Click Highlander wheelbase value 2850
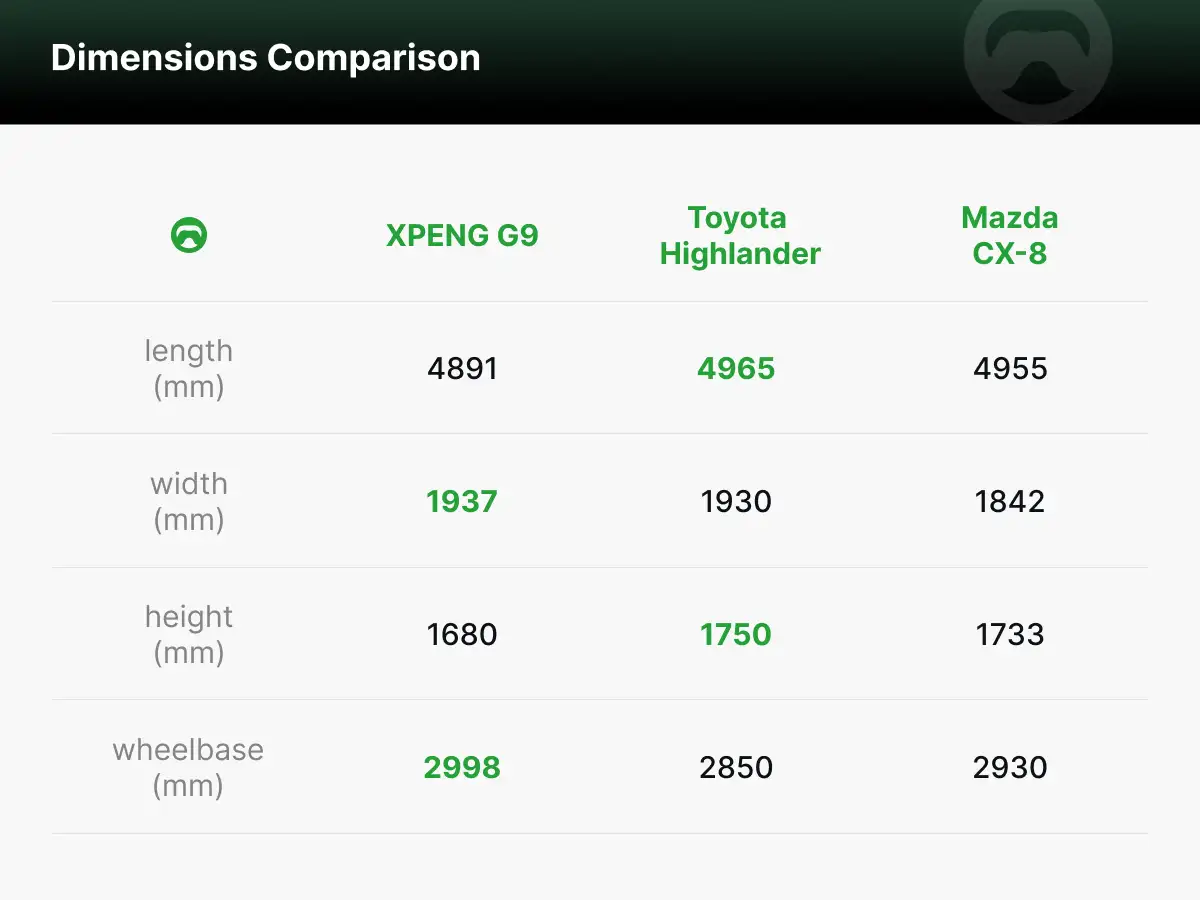 736,767
